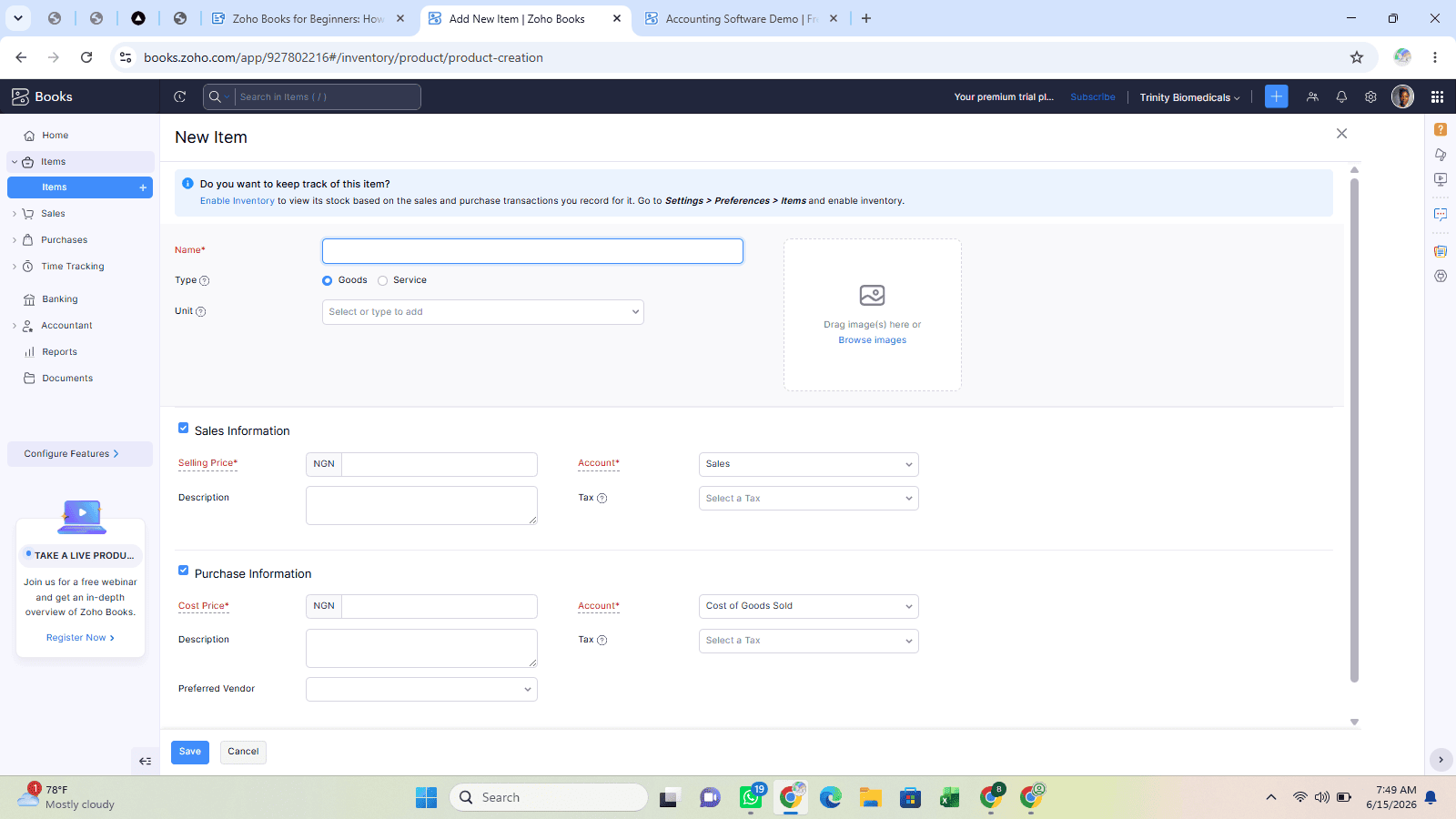Switch to Accounting Software Demo tab
The image size is (1456, 819).
point(742,18)
